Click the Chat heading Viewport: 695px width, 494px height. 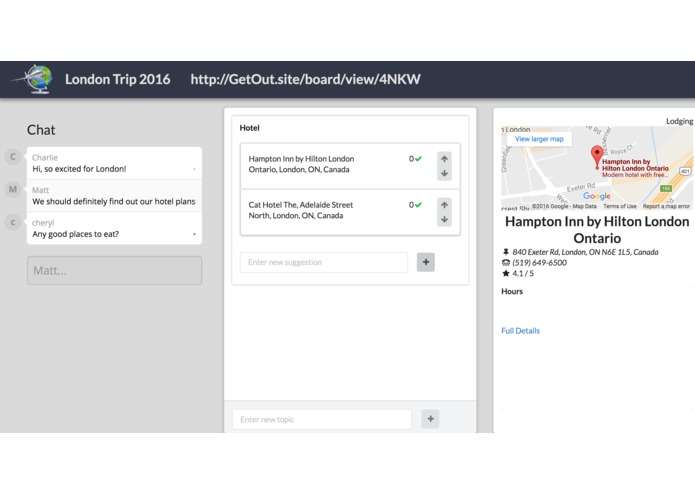pos(41,130)
